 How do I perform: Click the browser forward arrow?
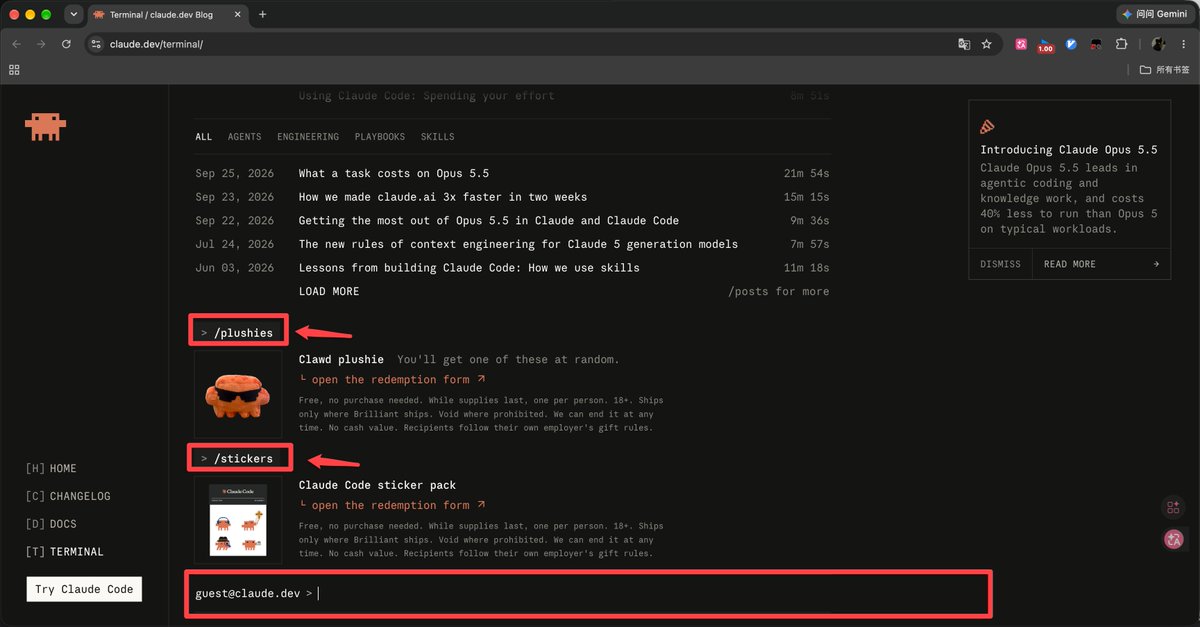[x=41, y=44]
